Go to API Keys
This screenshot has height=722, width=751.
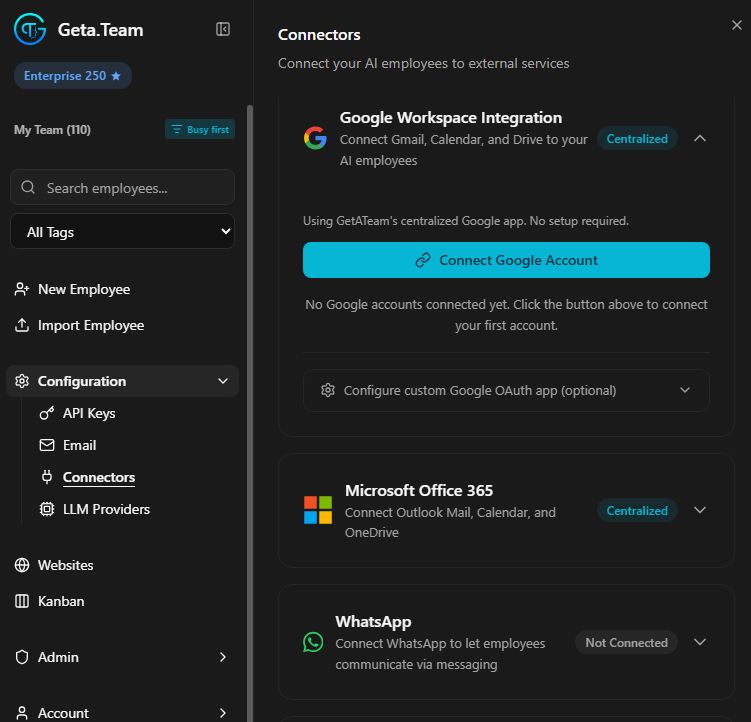coord(89,413)
